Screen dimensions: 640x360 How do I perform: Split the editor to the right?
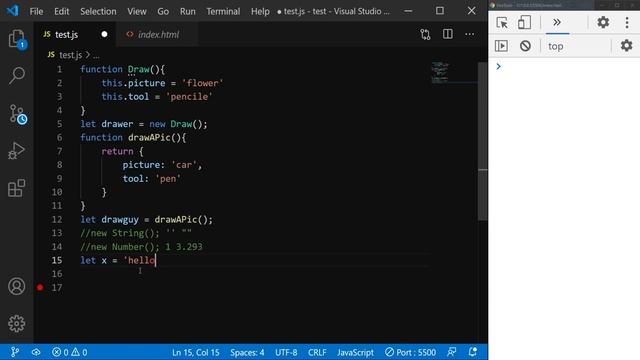pos(448,34)
